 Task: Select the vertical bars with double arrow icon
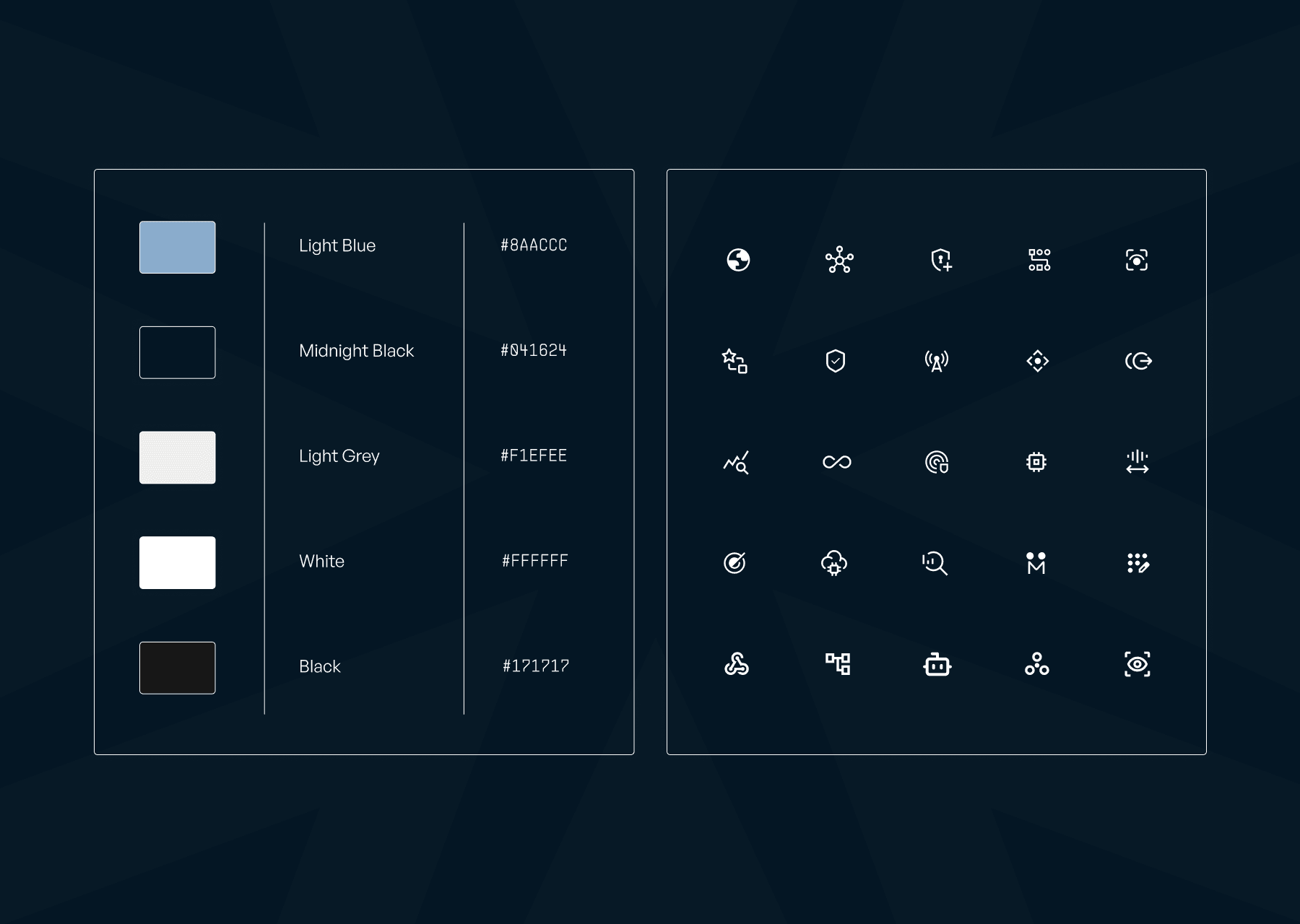pyautogui.click(x=1137, y=462)
